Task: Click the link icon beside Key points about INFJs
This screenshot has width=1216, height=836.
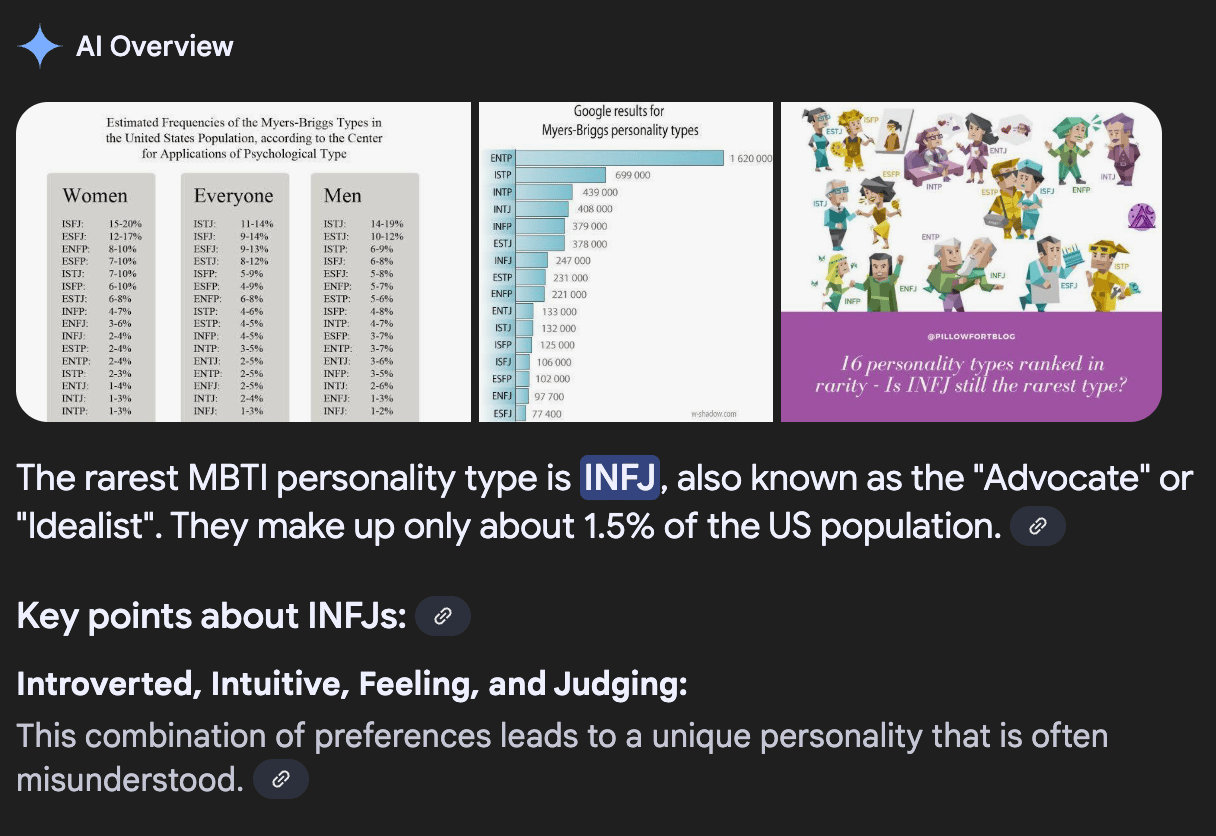Action: pos(442,616)
